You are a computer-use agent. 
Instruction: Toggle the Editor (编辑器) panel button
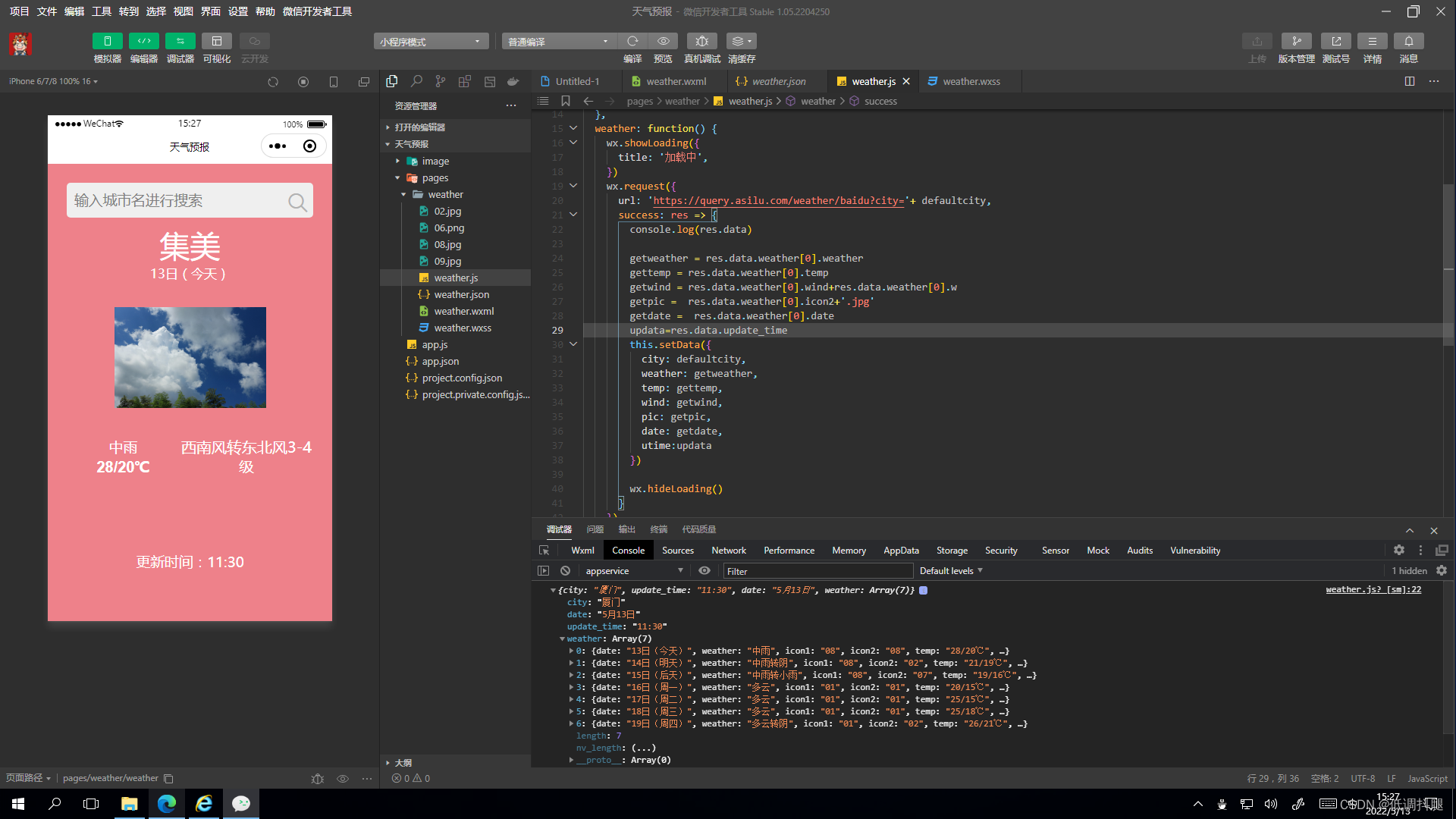coord(143,41)
